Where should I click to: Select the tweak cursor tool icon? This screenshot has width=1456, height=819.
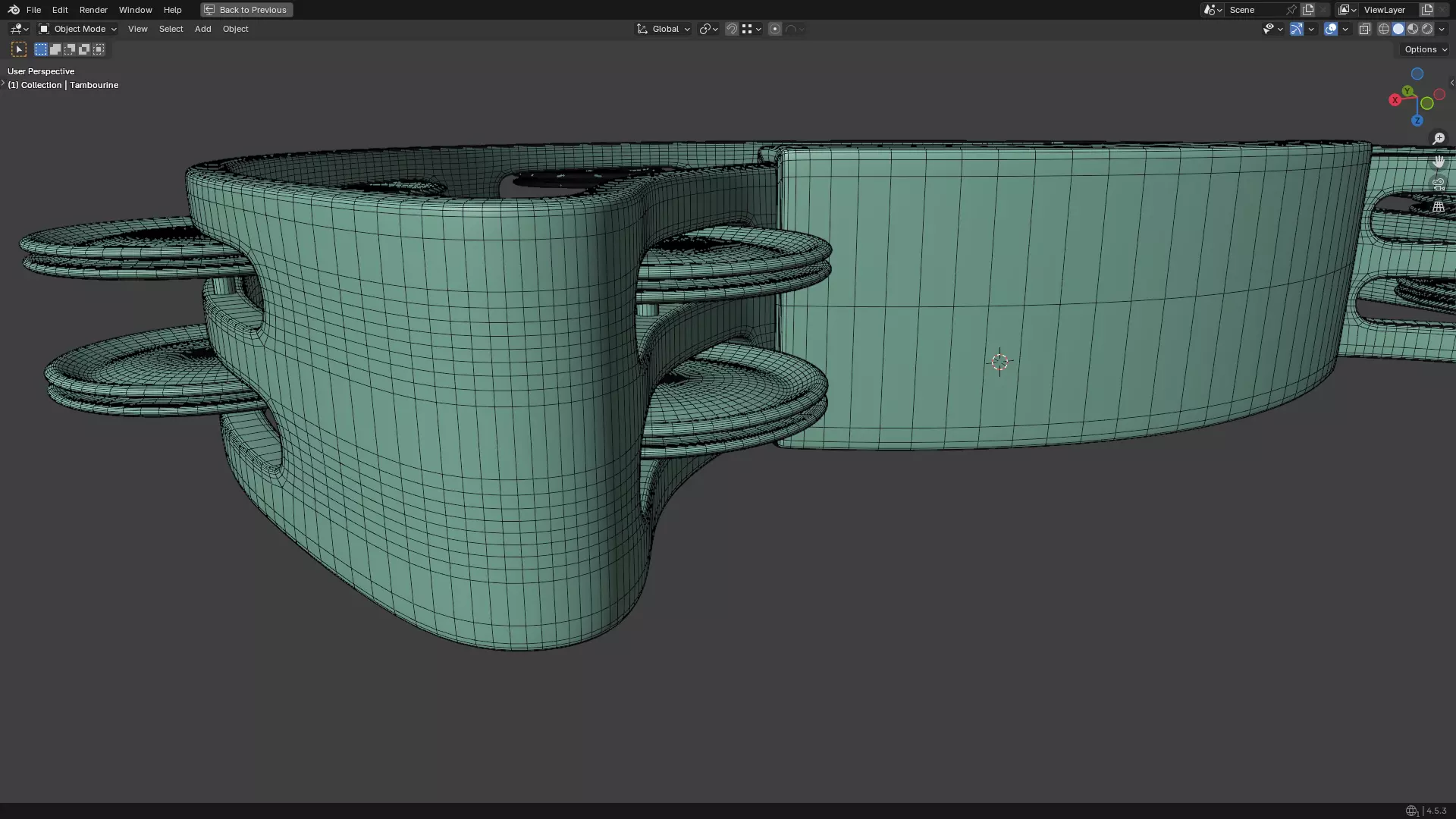19,49
